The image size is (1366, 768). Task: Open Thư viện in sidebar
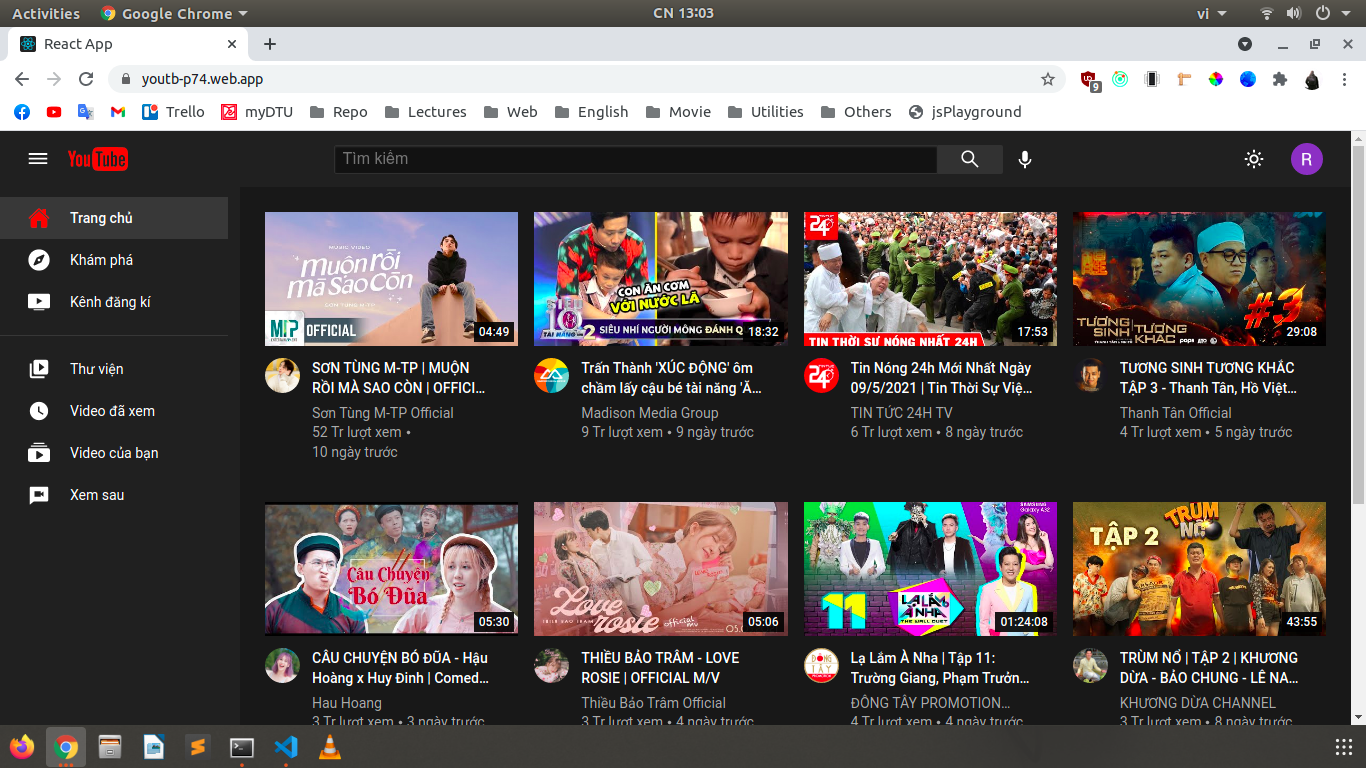point(114,369)
